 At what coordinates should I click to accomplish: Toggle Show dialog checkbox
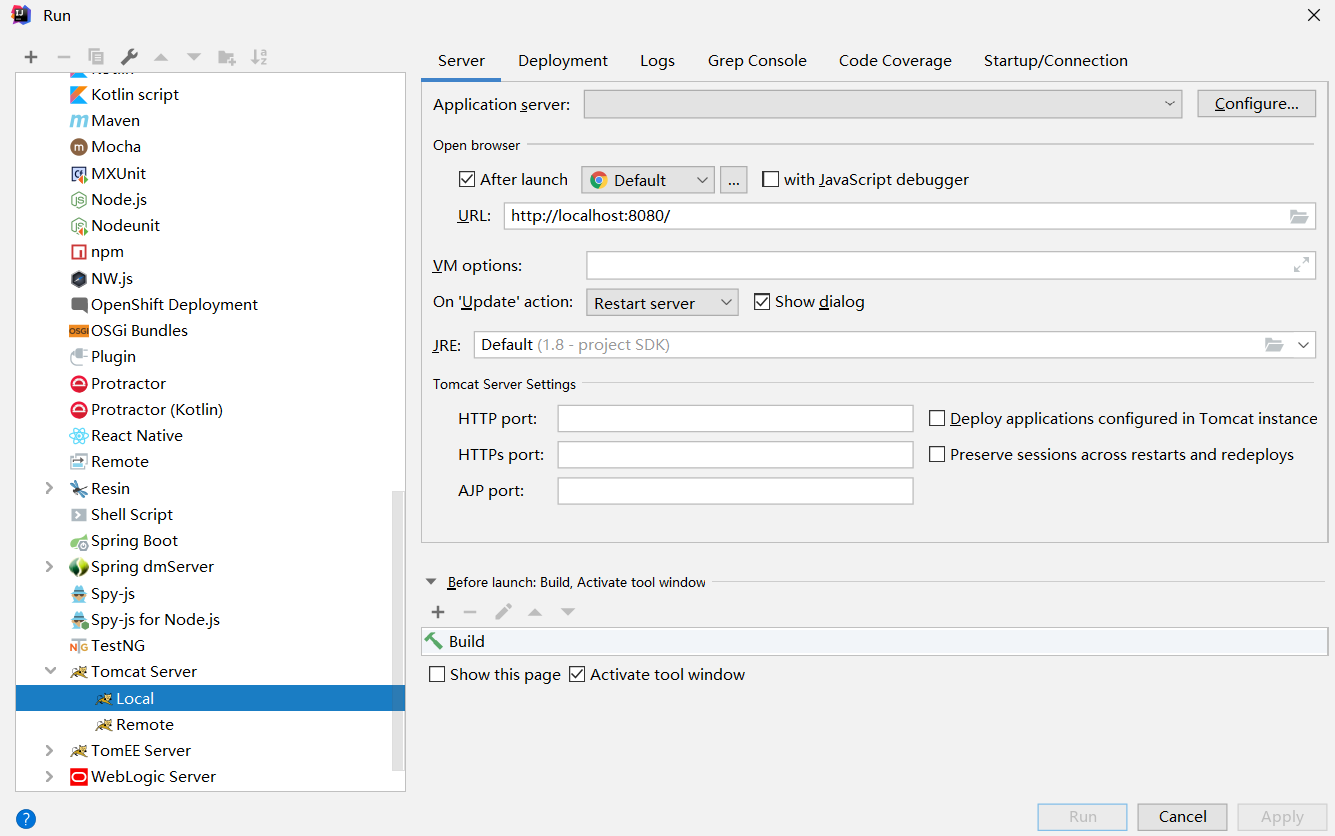click(762, 302)
